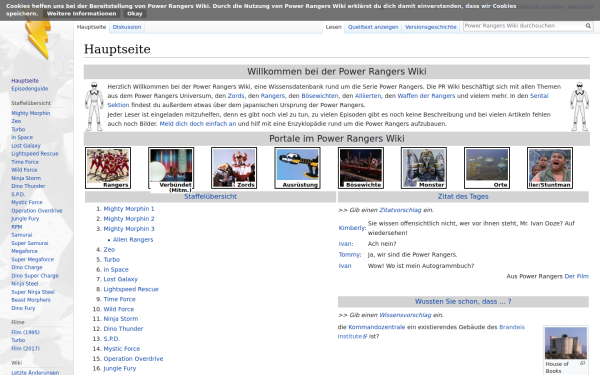Open the Der Film link
The image size is (600, 375).
pyautogui.click(x=577, y=276)
